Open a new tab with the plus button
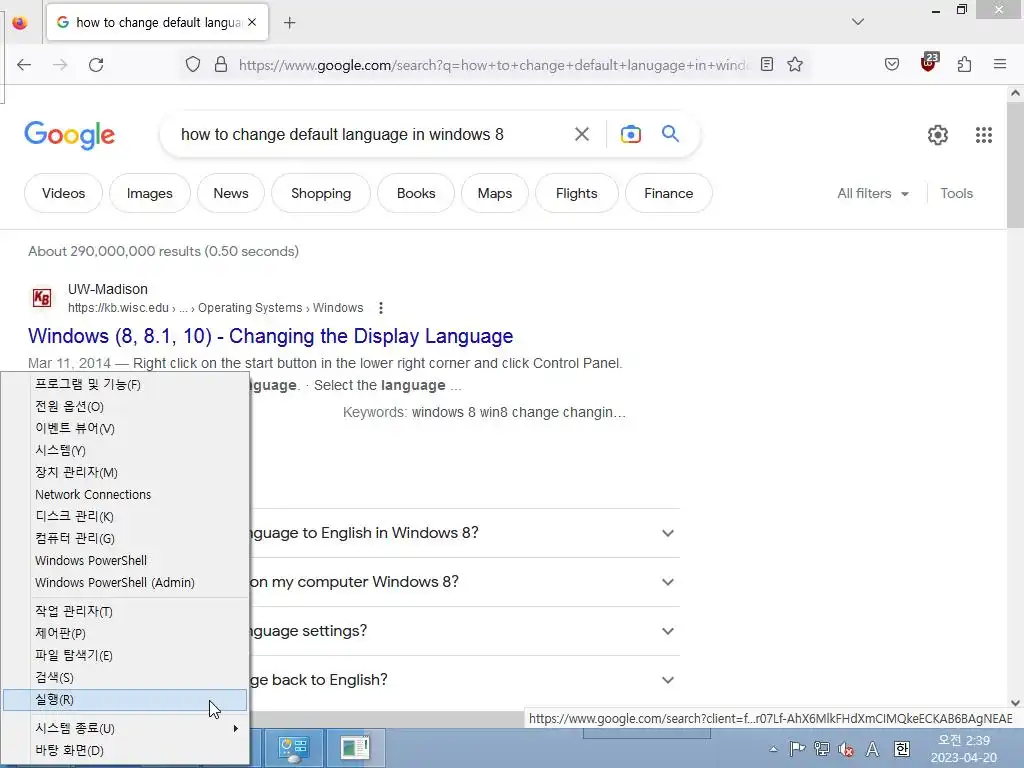 click(289, 23)
